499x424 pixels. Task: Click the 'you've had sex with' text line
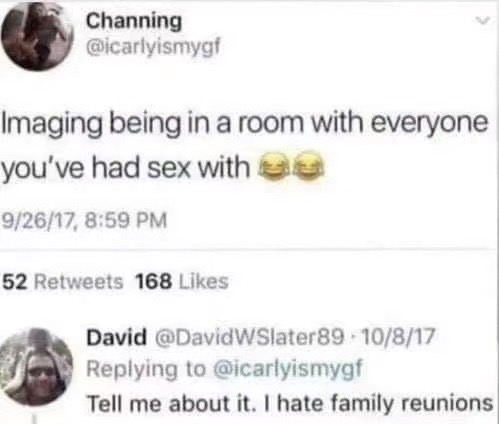pyautogui.click(x=125, y=167)
